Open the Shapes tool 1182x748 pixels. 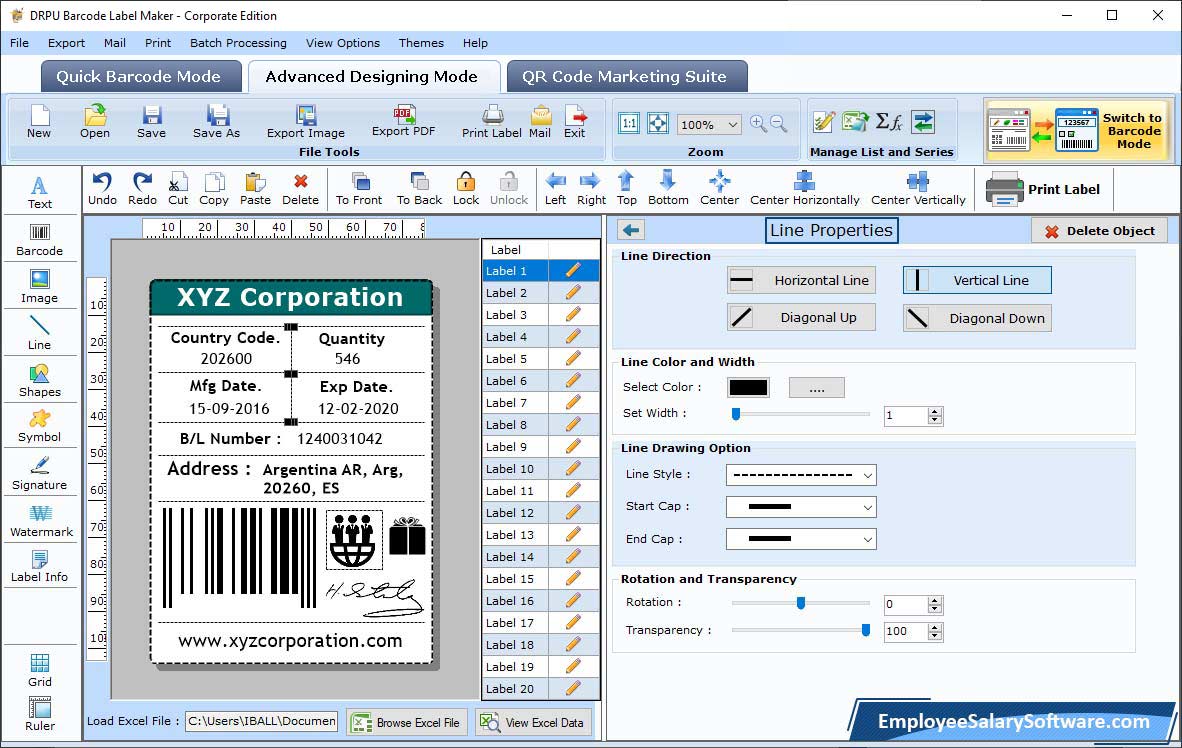[39, 381]
